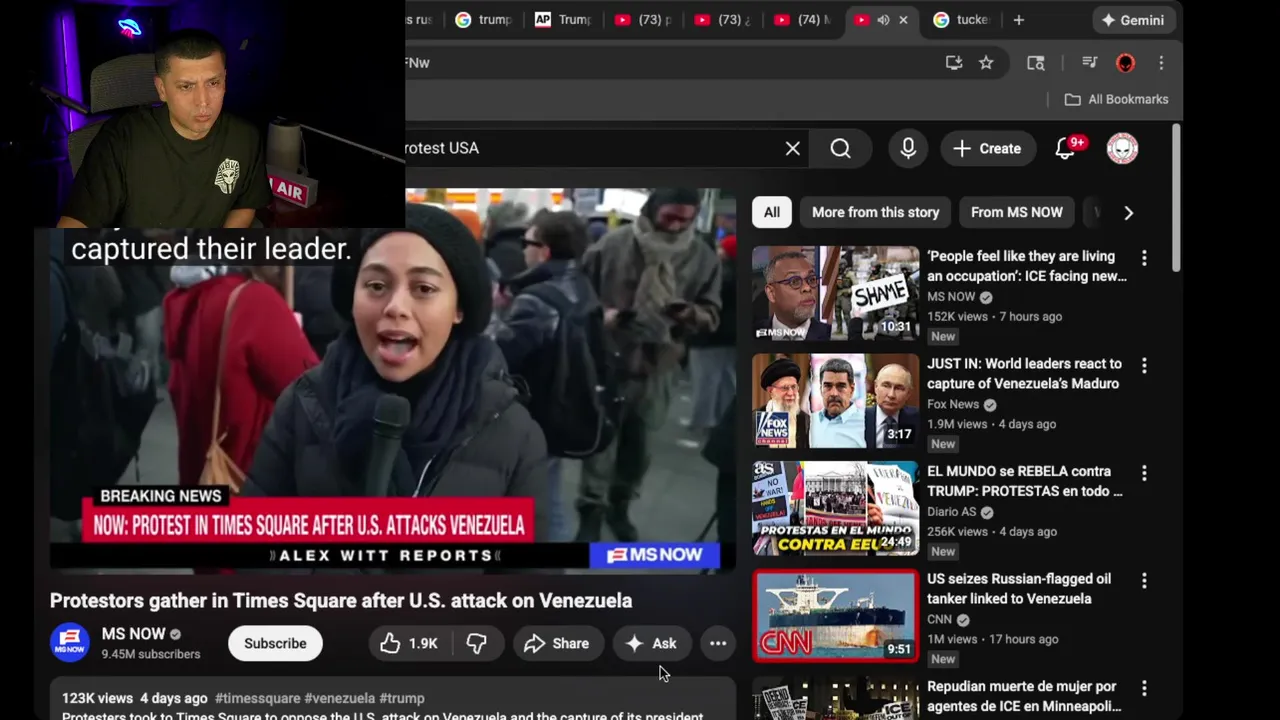The image size is (1280, 720).
Task: Click the page vertical scrollbar
Action: click(x=1175, y=200)
